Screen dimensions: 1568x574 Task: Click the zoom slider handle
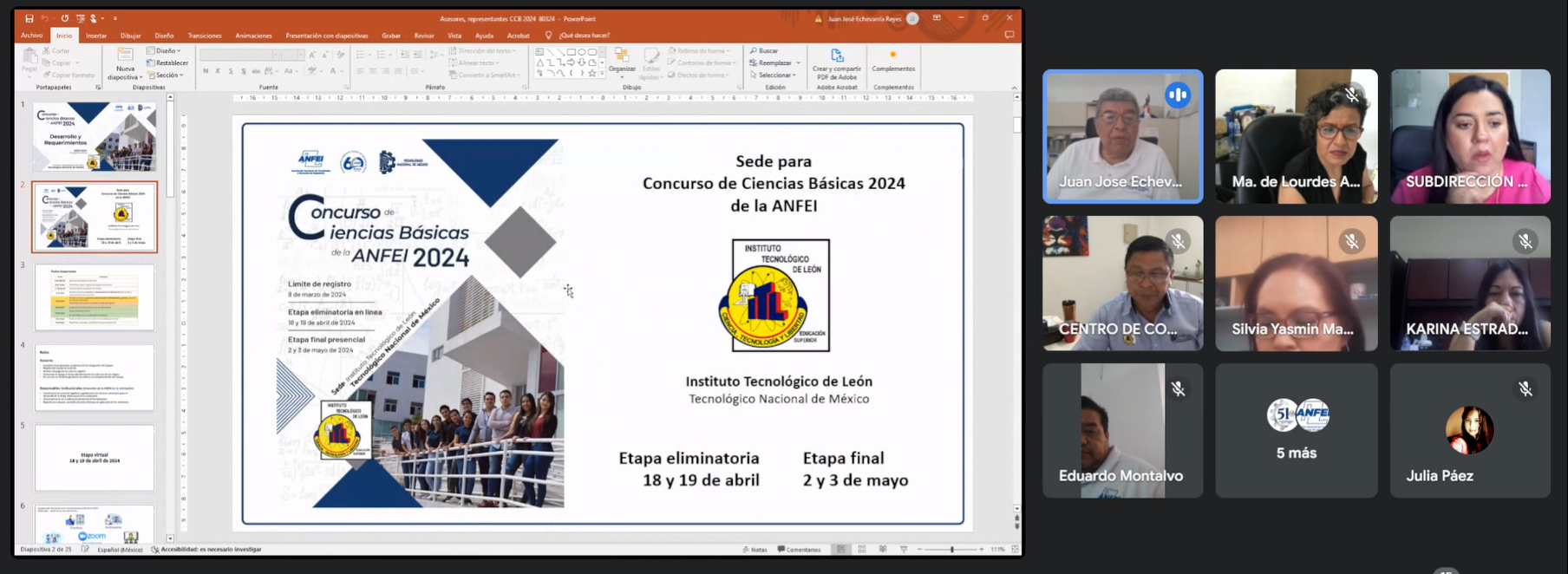(951, 550)
